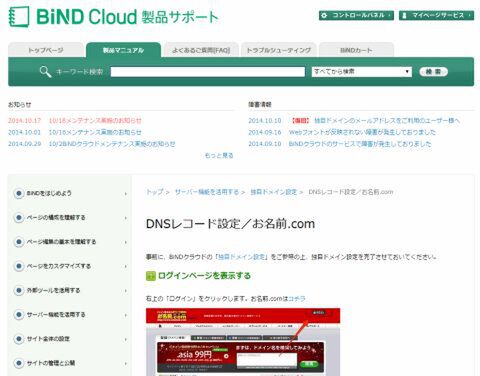Click the person icon on マイページサービス button
This screenshot has width=480, height=376.
pyautogui.click(x=404, y=15)
